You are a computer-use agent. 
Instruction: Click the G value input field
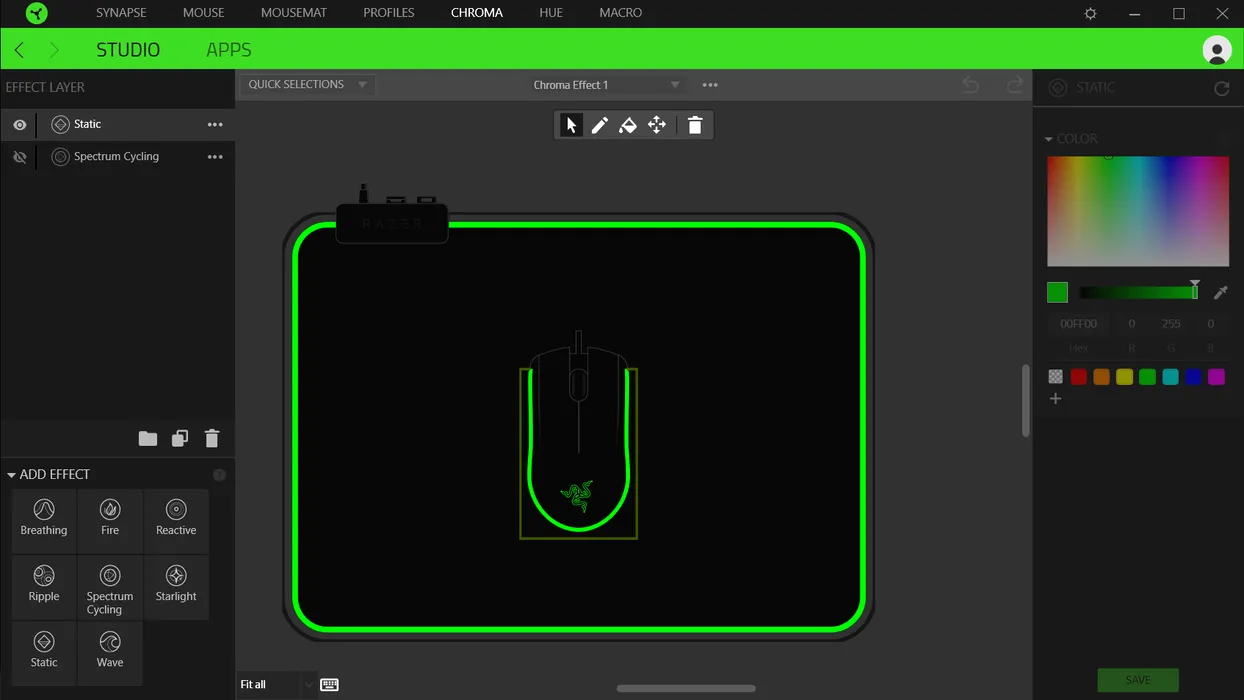click(1171, 324)
